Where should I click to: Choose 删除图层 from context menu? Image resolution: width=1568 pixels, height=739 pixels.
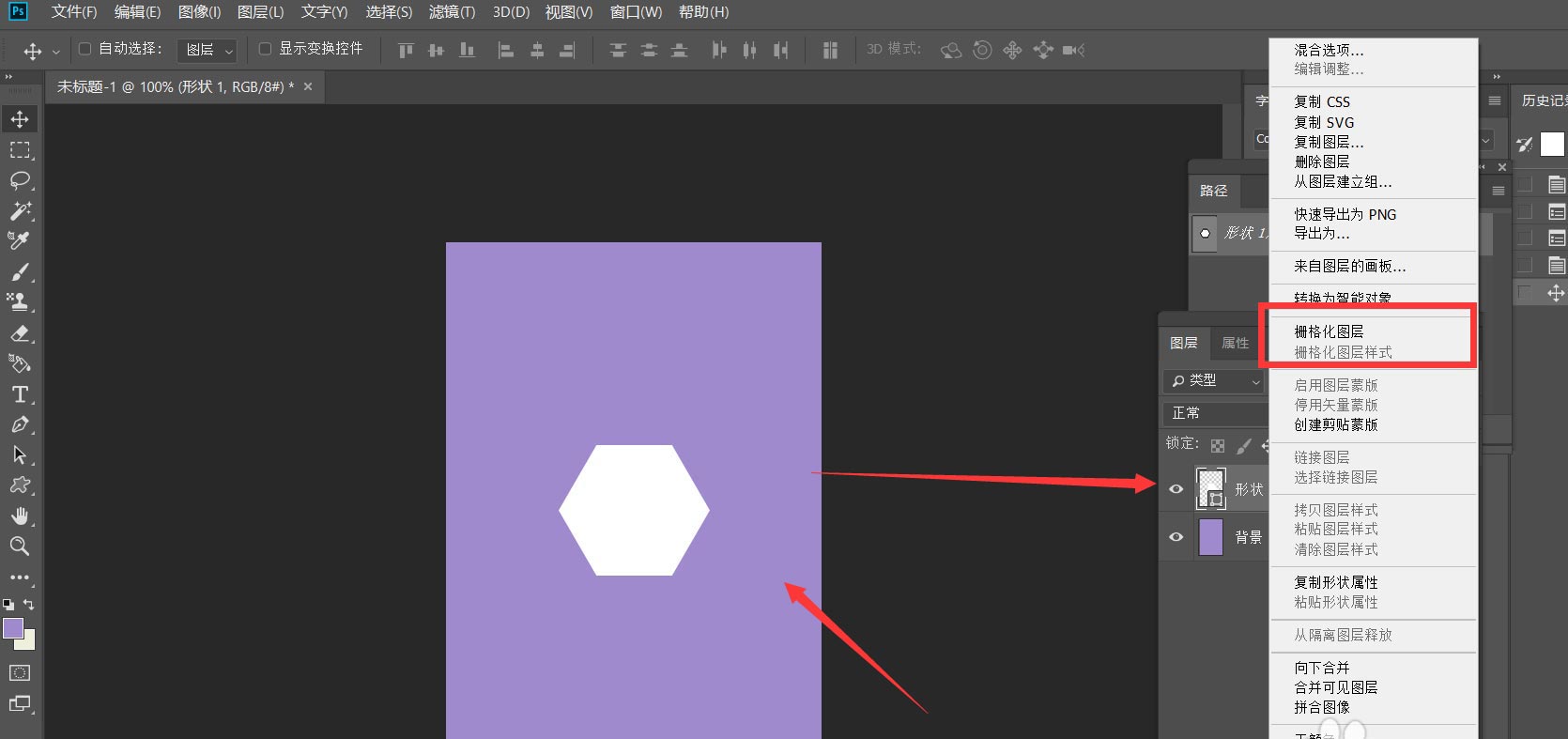point(1321,162)
